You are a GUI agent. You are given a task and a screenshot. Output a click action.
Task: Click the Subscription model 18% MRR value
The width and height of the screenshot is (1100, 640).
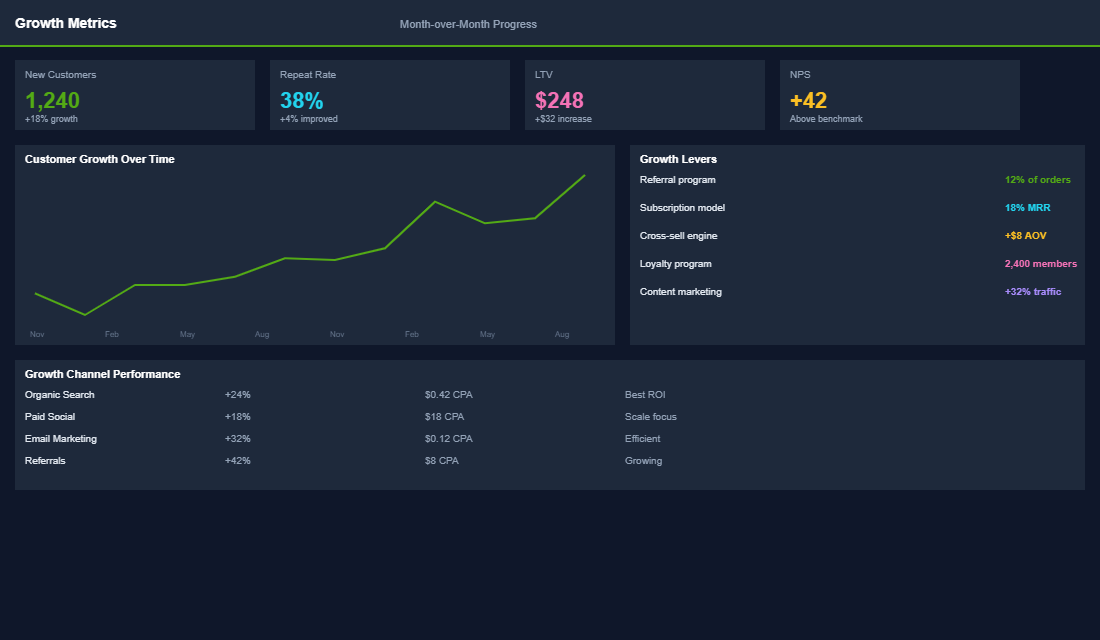[x=1027, y=207]
